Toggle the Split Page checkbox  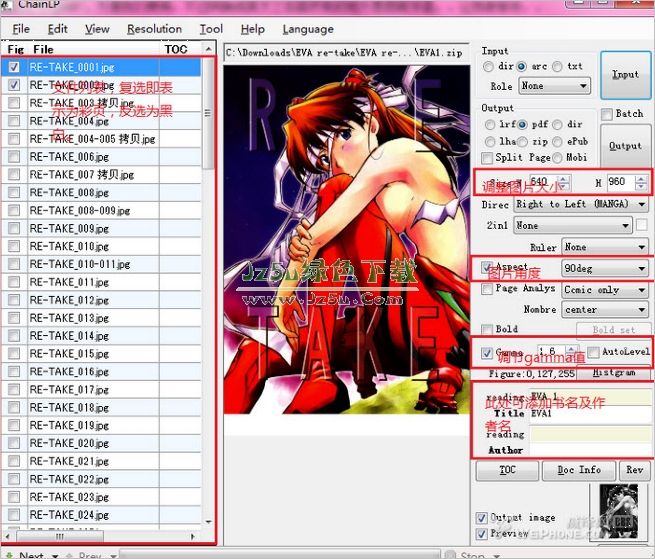point(487,158)
